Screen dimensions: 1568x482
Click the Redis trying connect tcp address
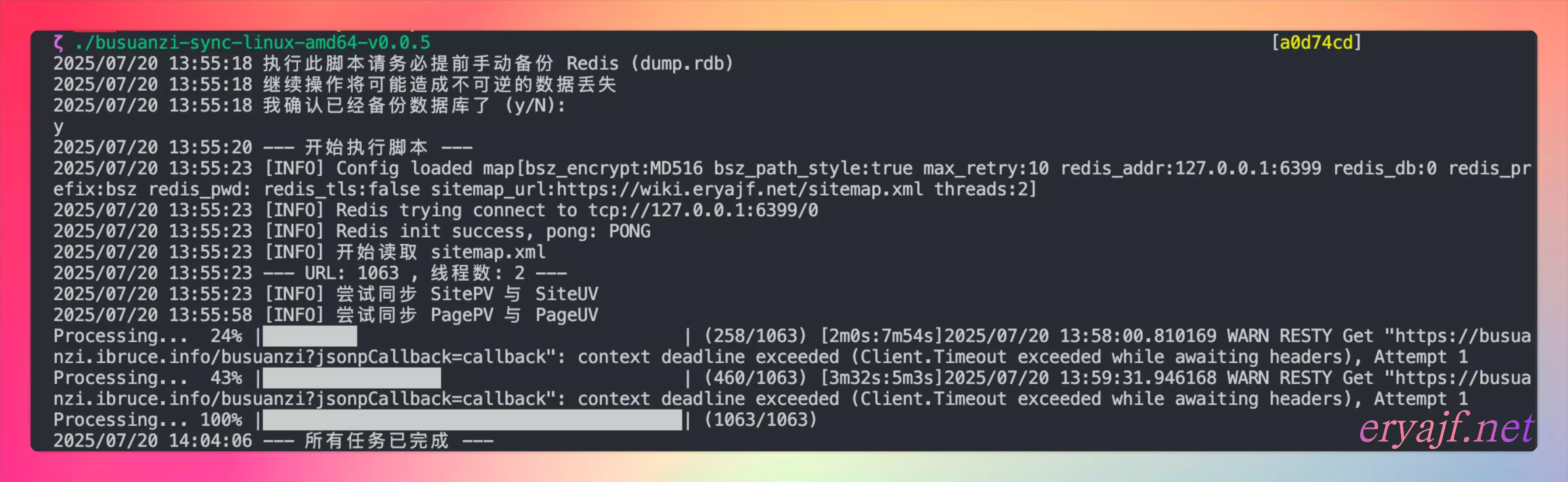tap(703, 211)
